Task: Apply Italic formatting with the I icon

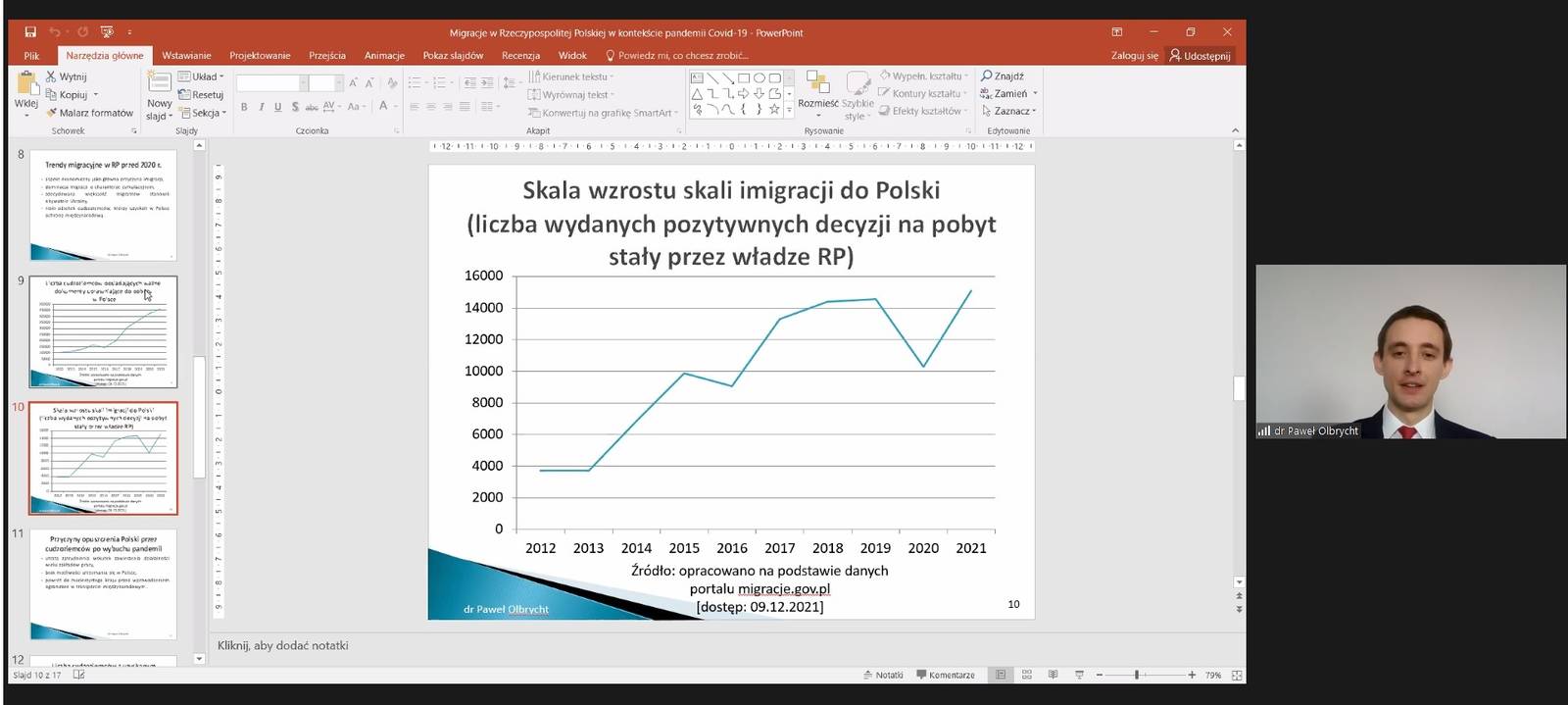Action: (x=262, y=107)
